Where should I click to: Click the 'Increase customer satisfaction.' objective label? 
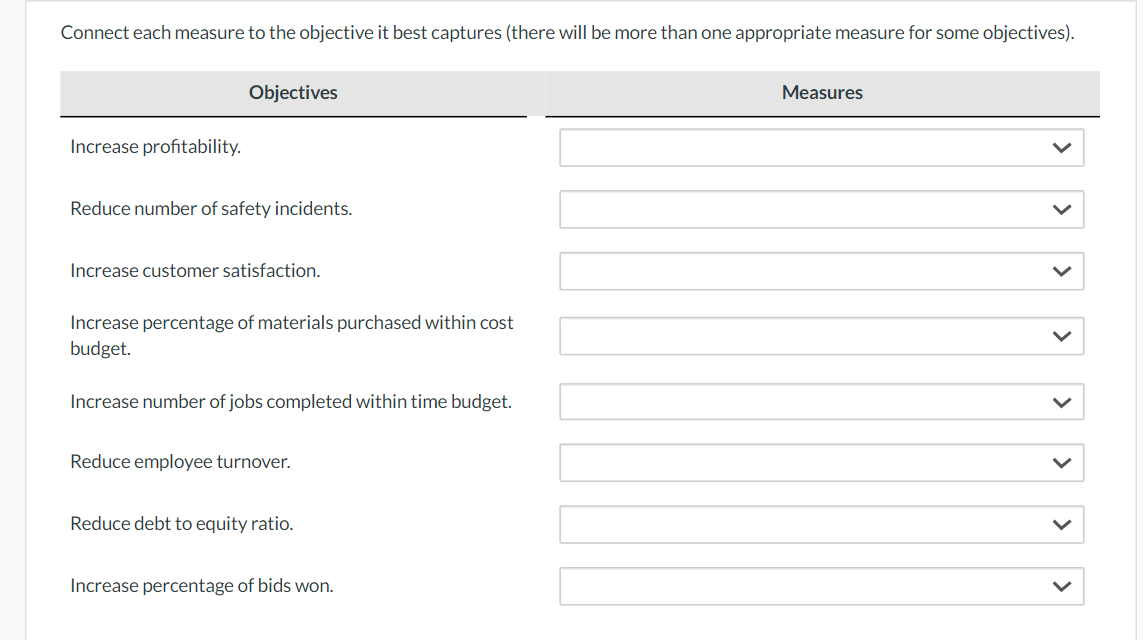(x=195, y=271)
